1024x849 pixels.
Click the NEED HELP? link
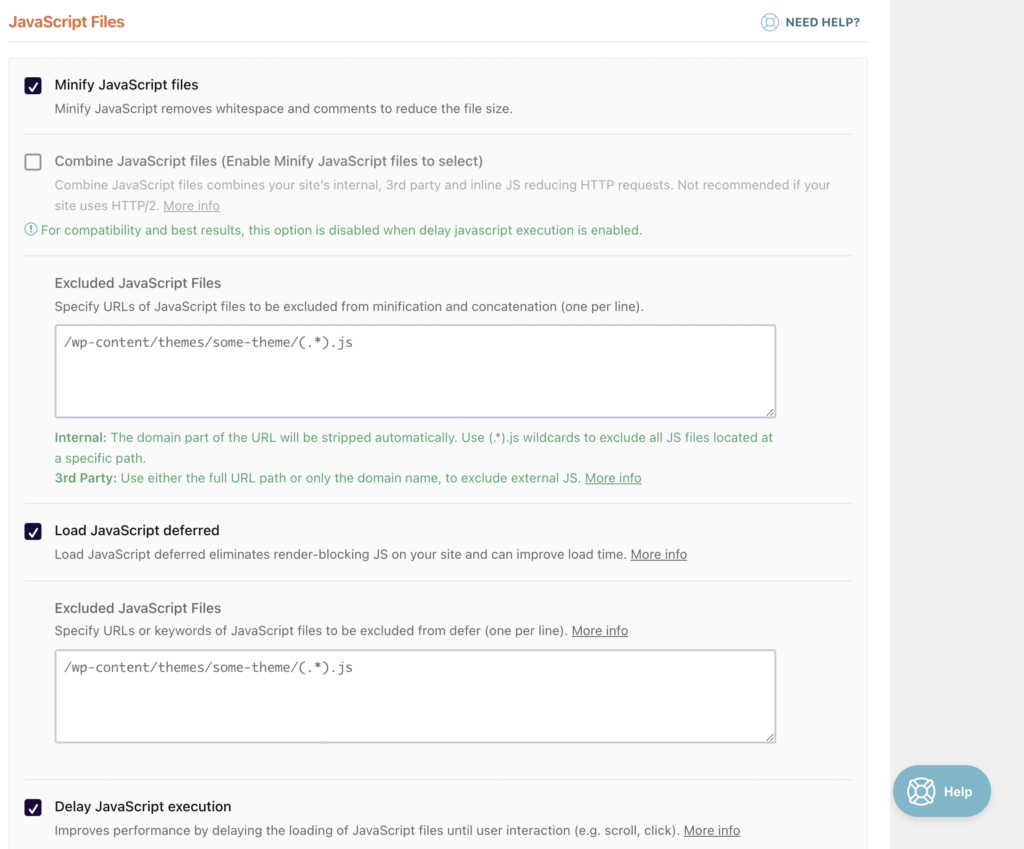(822, 22)
